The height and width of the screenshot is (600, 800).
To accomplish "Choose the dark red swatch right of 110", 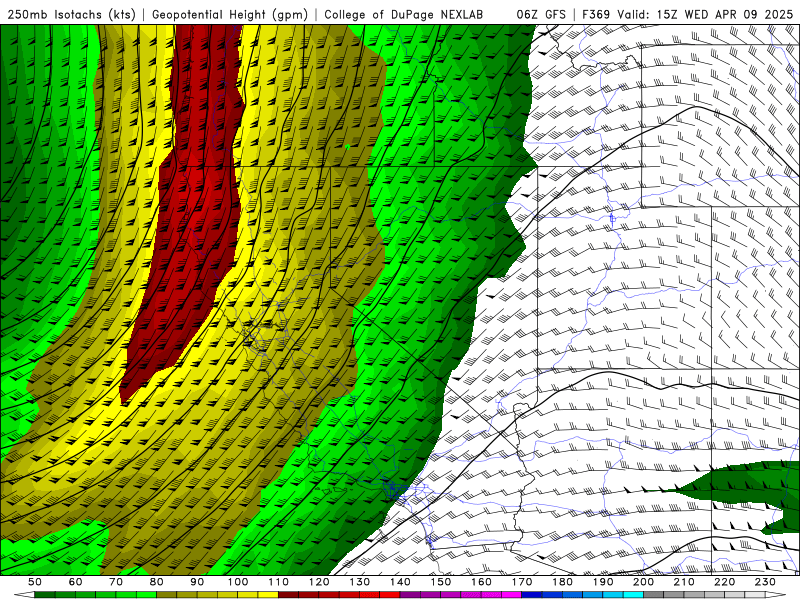I will click(x=288, y=595).
